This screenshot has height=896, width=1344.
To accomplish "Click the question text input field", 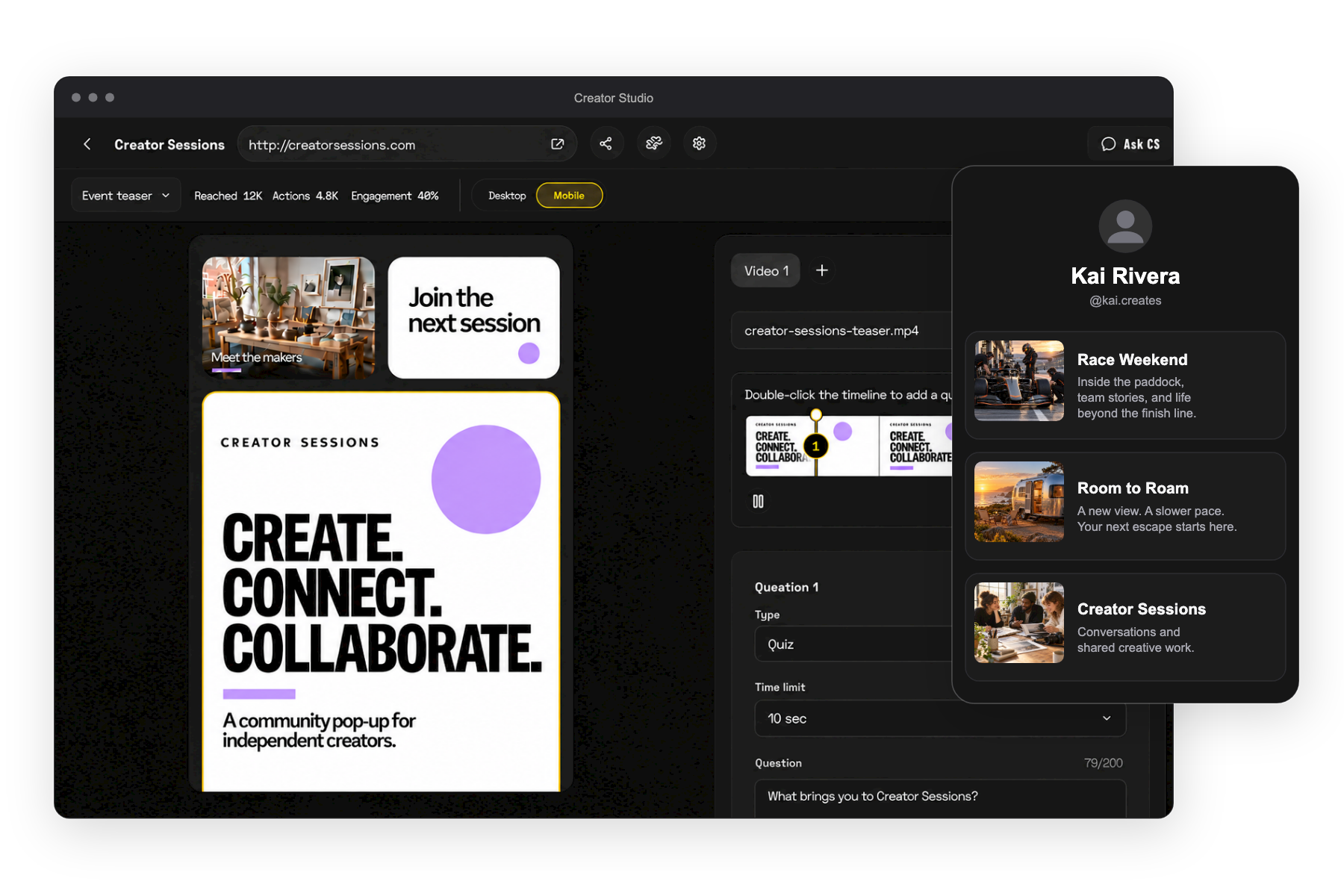I will coord(940,798).
